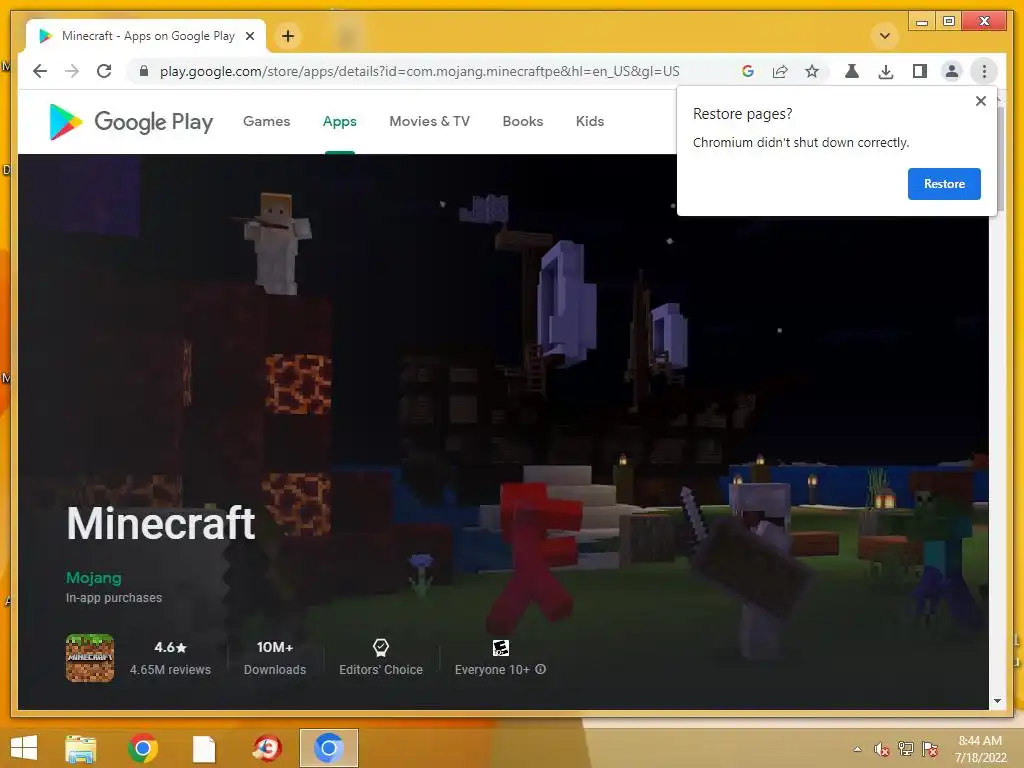Image resolution: width=1024 pixels, height=768 pixels.
Task: Click the Everyone 10+ rating icon
Action: pyautogui.click(x=500, y=648)
